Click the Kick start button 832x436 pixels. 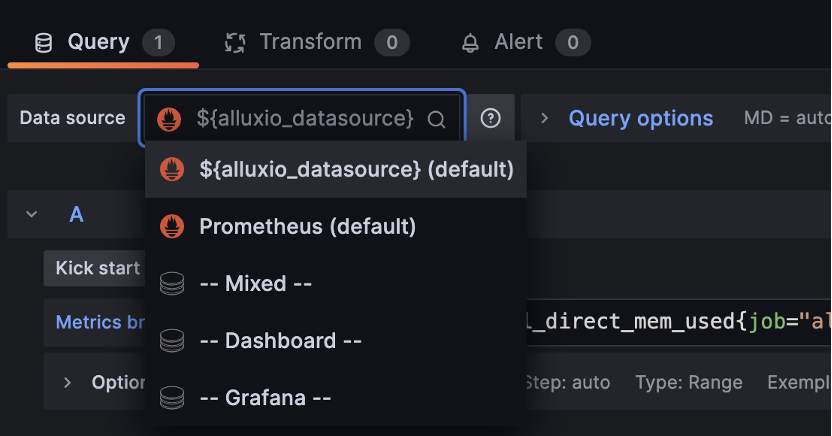[94, 268]
